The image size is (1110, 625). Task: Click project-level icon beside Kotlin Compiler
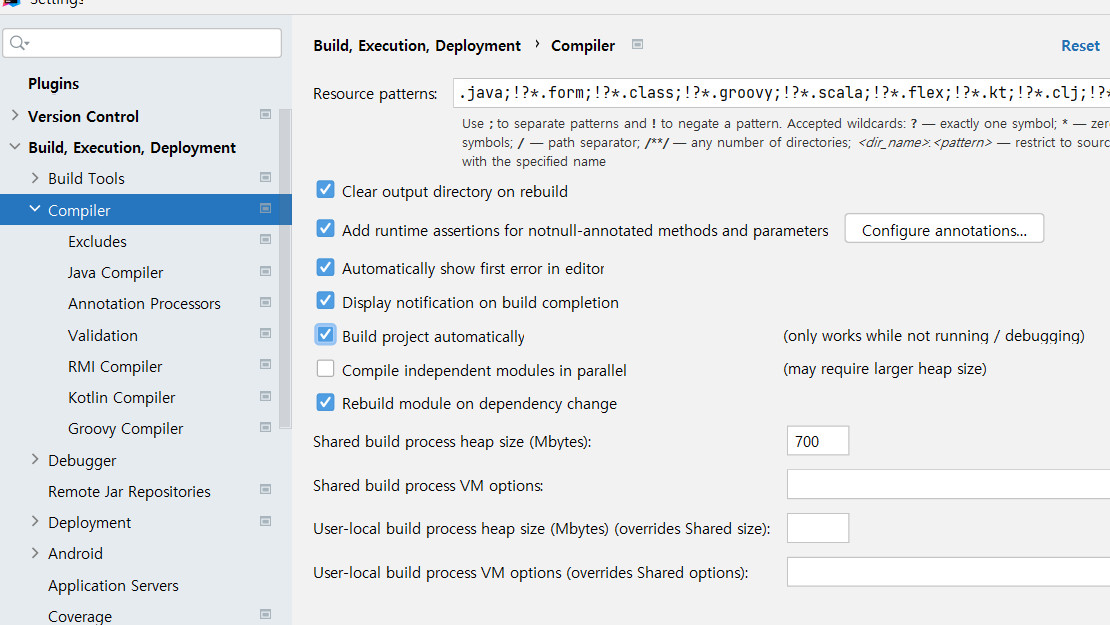[265, 396]
